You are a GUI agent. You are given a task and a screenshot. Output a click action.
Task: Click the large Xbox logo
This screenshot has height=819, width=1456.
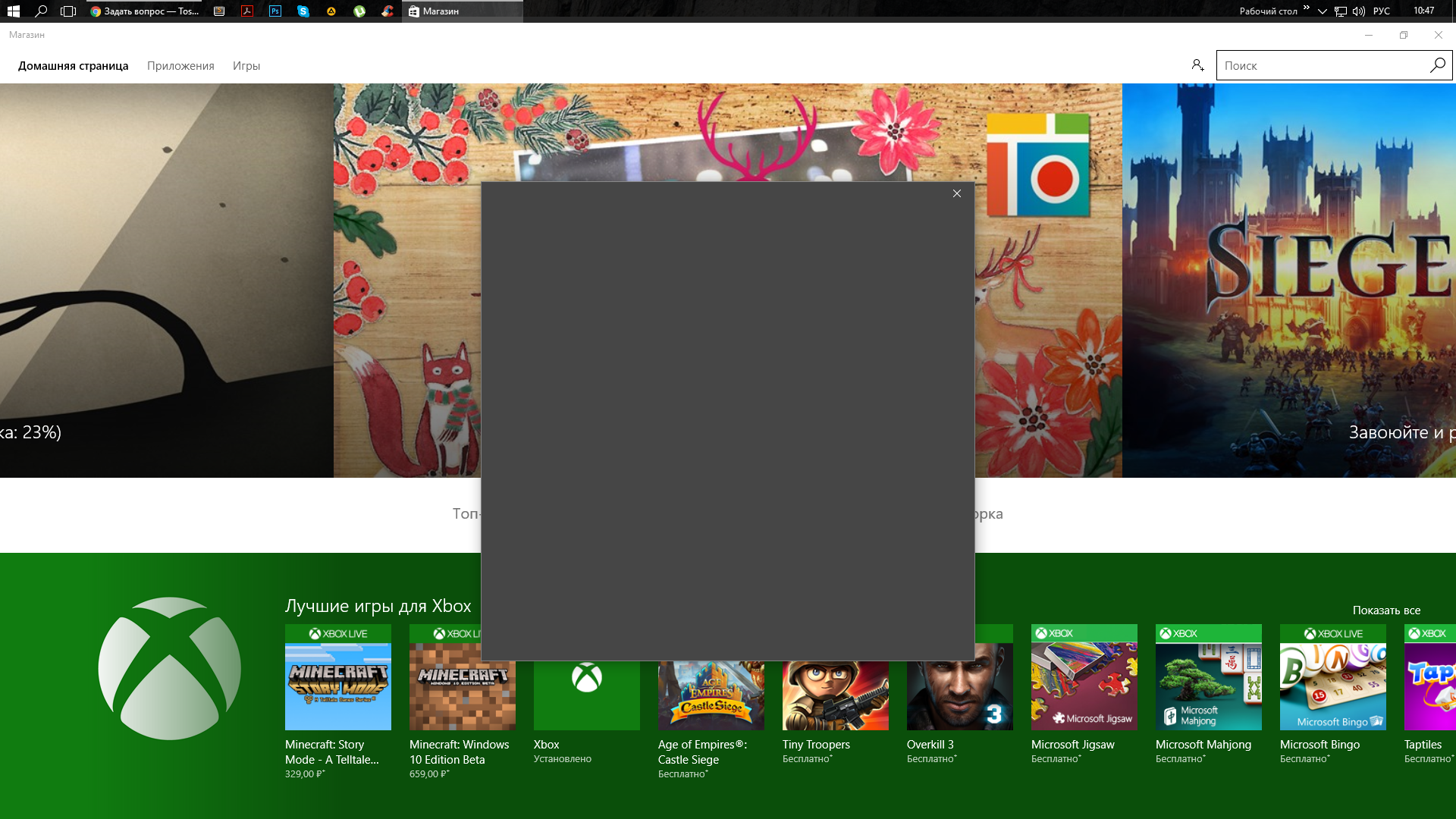tap(170, 668)
